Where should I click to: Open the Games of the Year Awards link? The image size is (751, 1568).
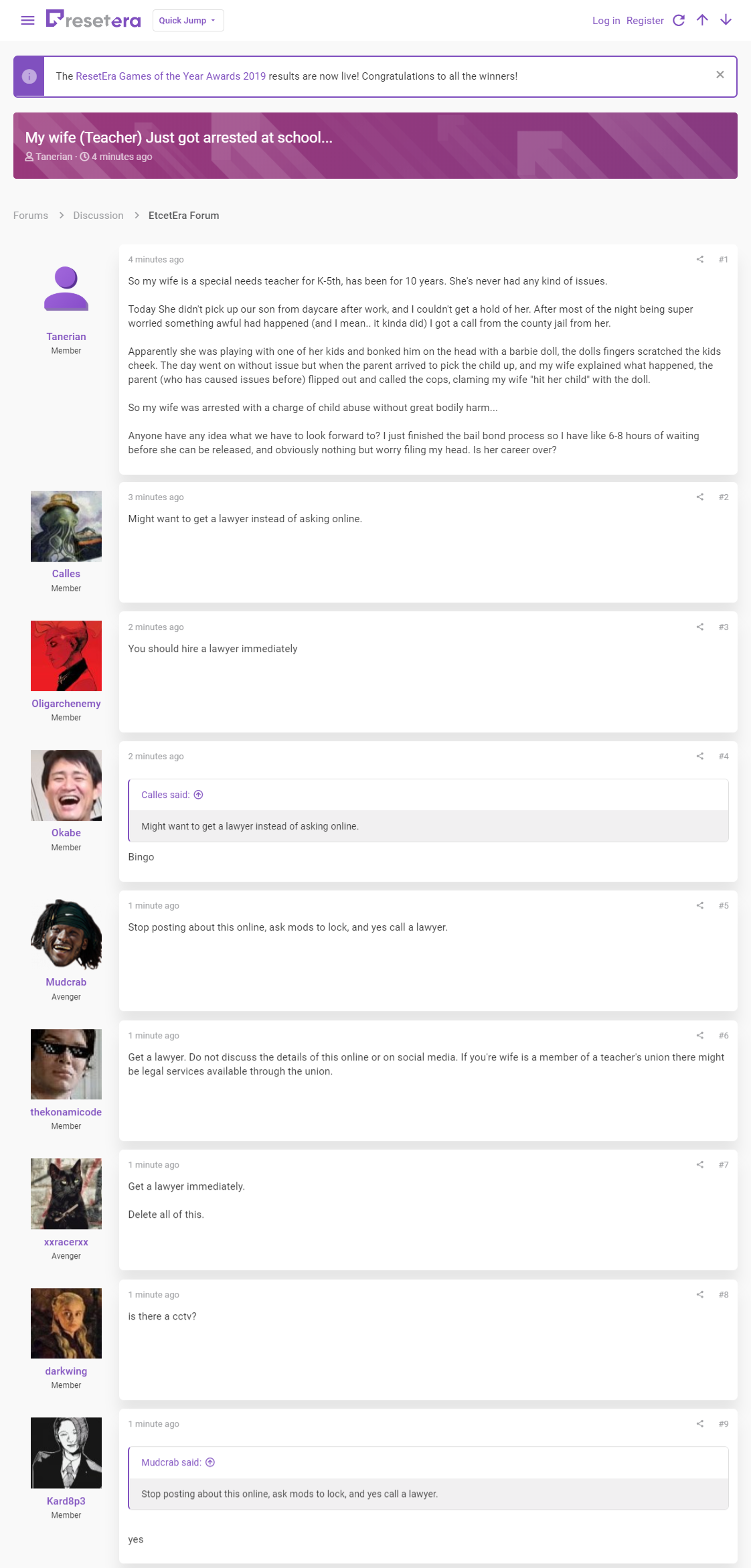coord(171,76)
